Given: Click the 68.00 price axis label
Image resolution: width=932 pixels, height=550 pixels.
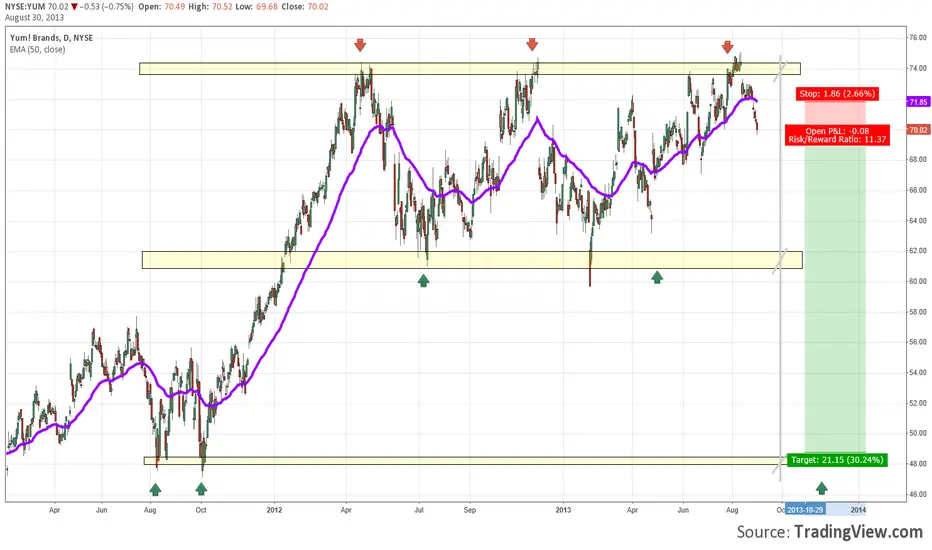Looking at the screenshot, I should click(x=917, y=159).
